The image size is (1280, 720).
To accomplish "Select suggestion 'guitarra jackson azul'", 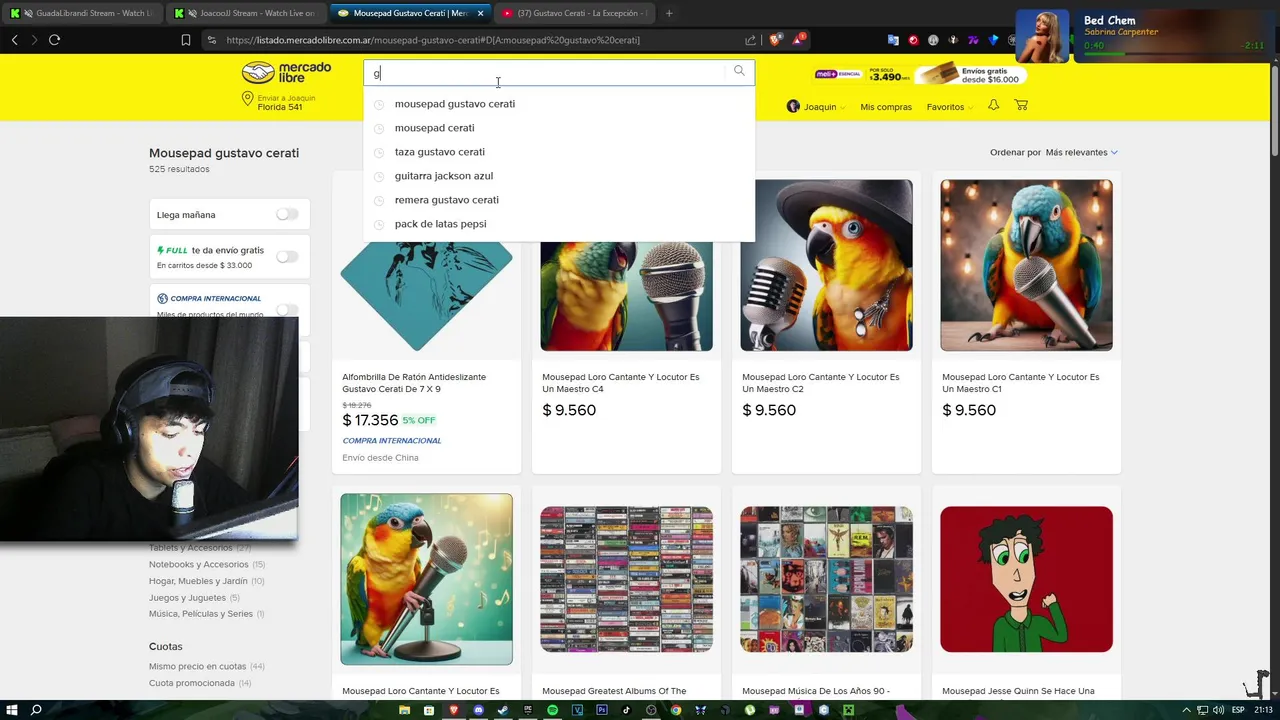I will pos(444,176).
